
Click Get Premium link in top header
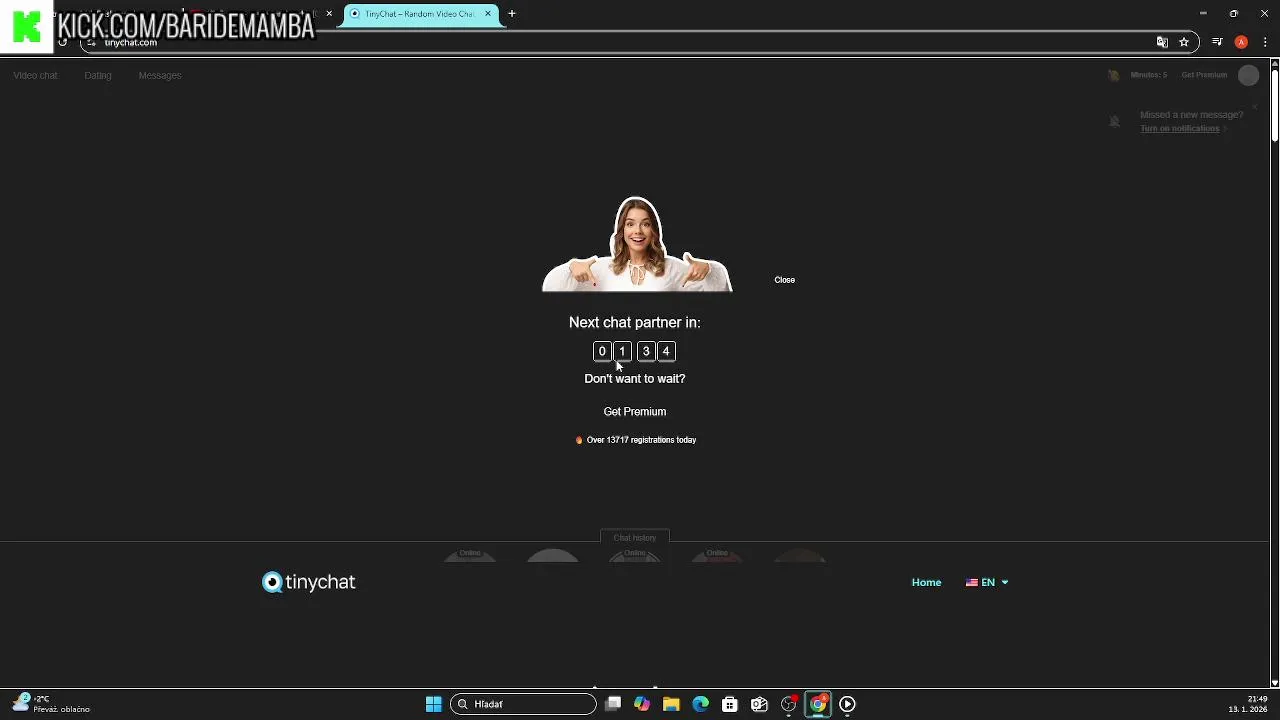(1204, 75)
